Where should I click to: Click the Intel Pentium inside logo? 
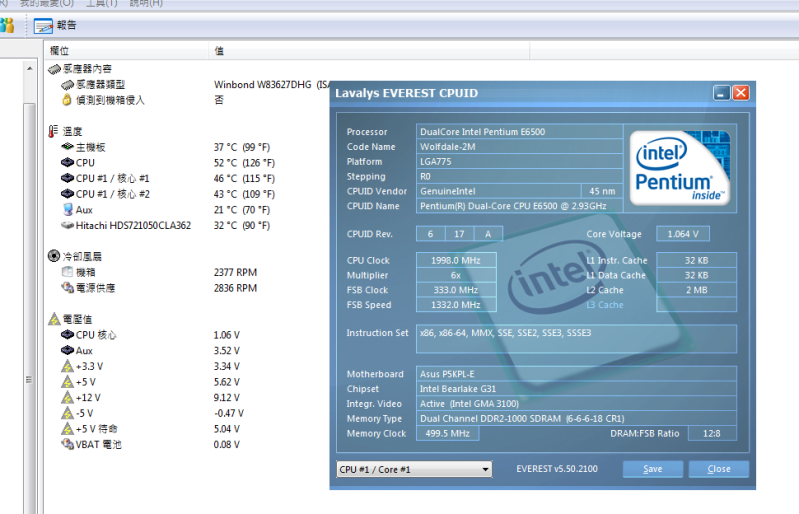coord(680,168)
